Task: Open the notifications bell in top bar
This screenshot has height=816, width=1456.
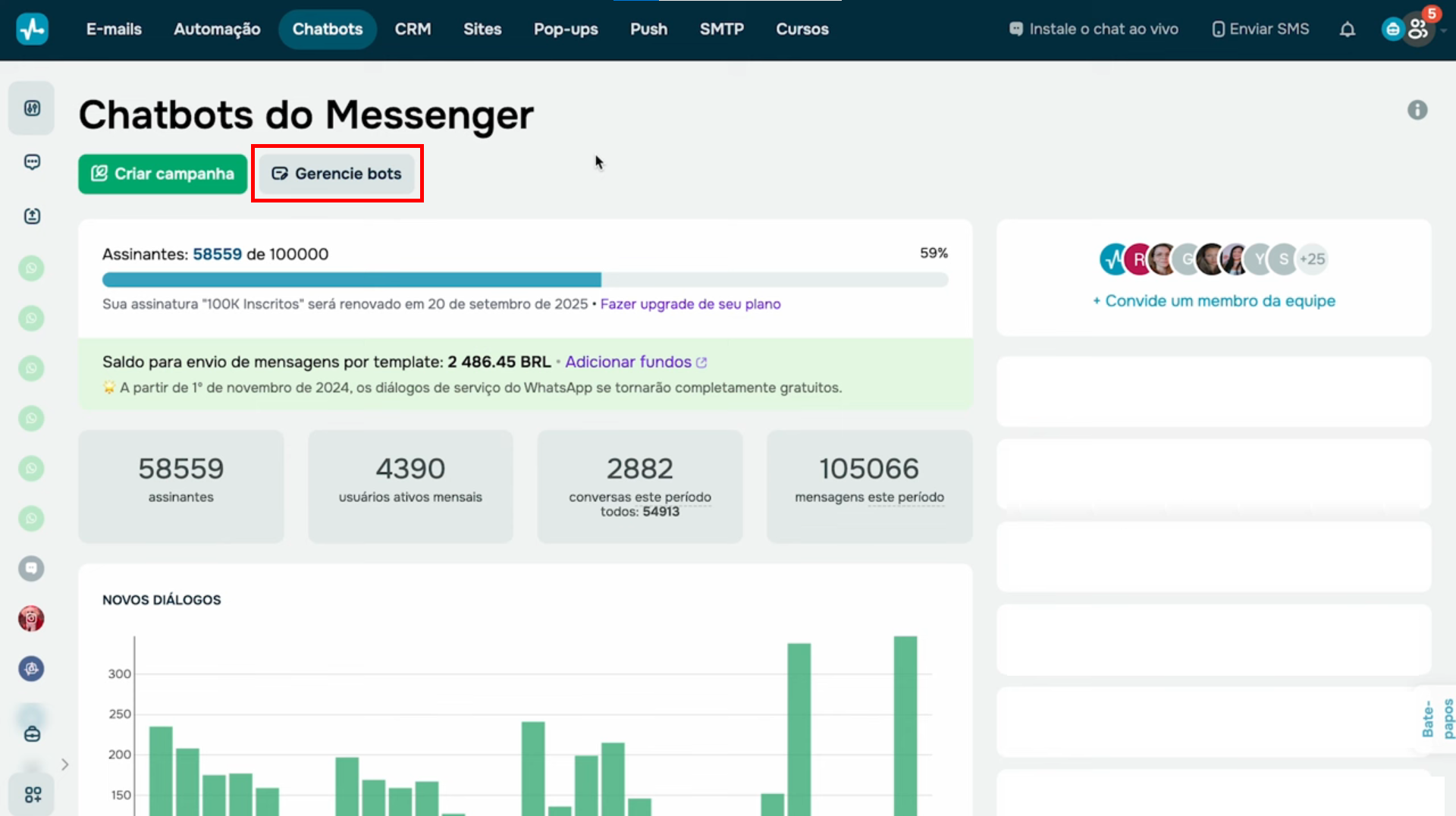Action: click(1348, 29)
